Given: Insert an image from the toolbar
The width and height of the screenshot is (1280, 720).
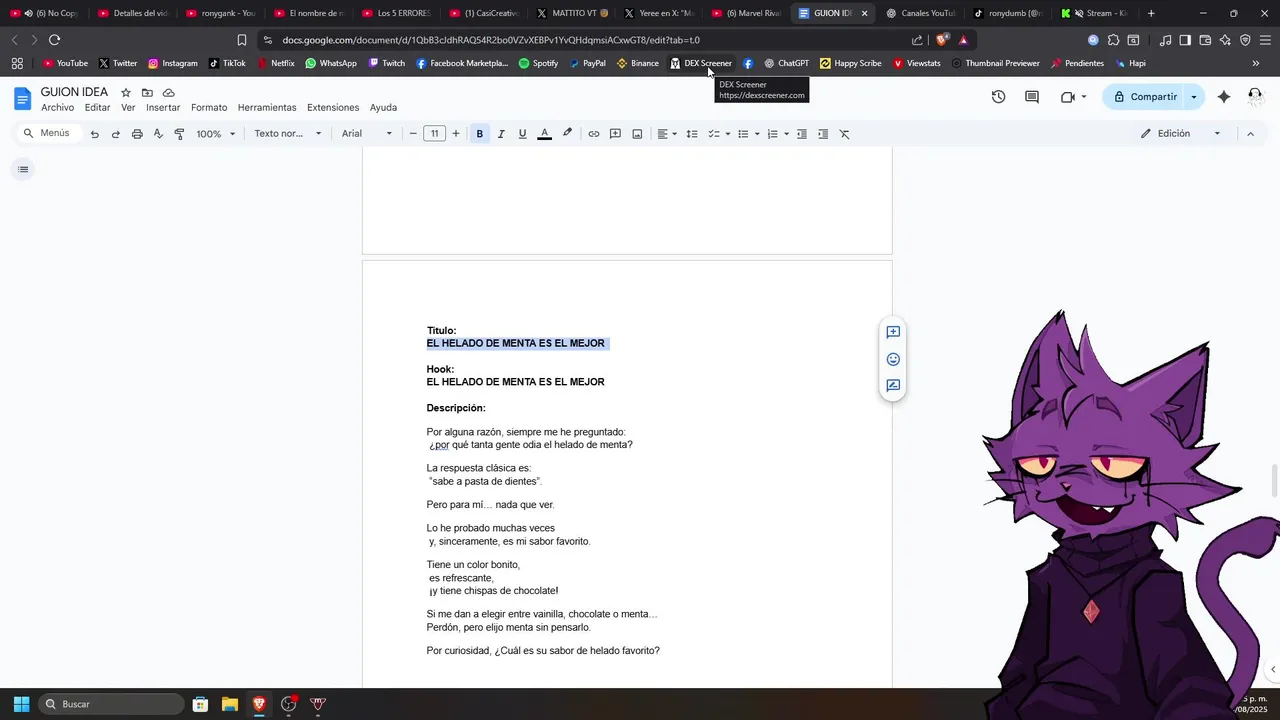Looking at the screenshot, I should (x=637, y=134).
